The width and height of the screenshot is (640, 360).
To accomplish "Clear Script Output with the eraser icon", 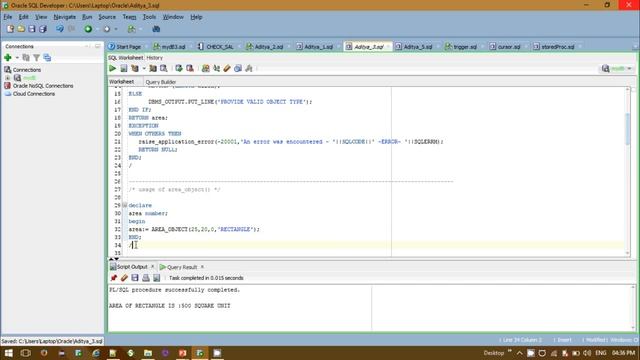I will pyautogui.click(x=124, y=278).
